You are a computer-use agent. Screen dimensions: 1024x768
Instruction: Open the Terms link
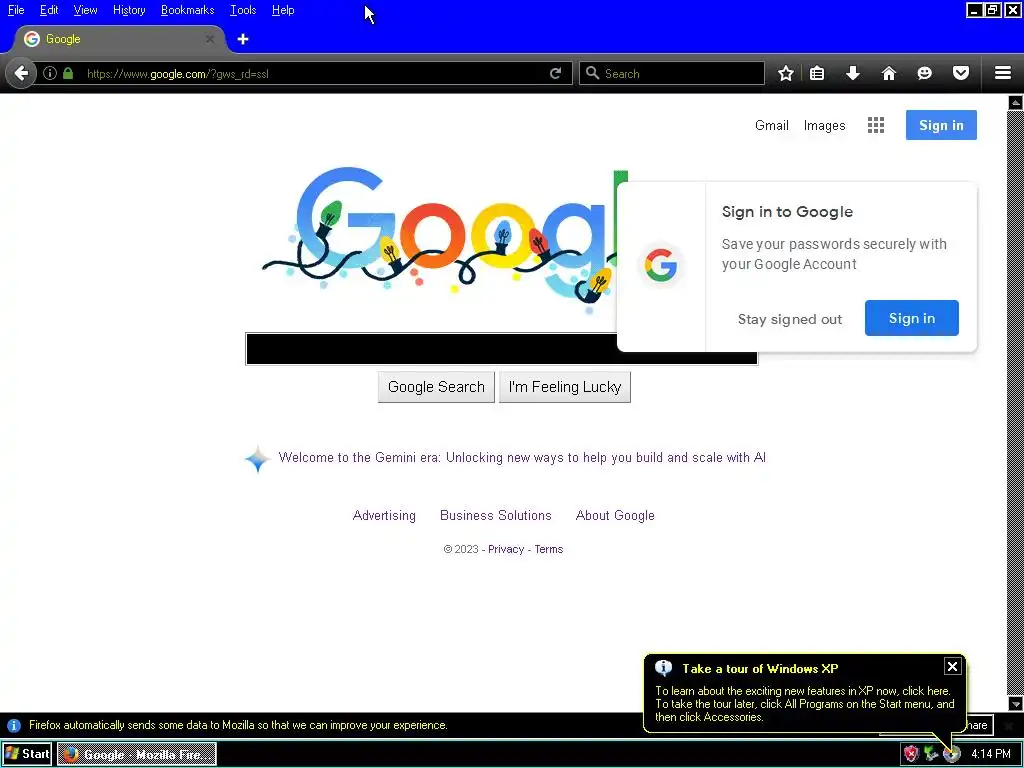click(549, 549)
